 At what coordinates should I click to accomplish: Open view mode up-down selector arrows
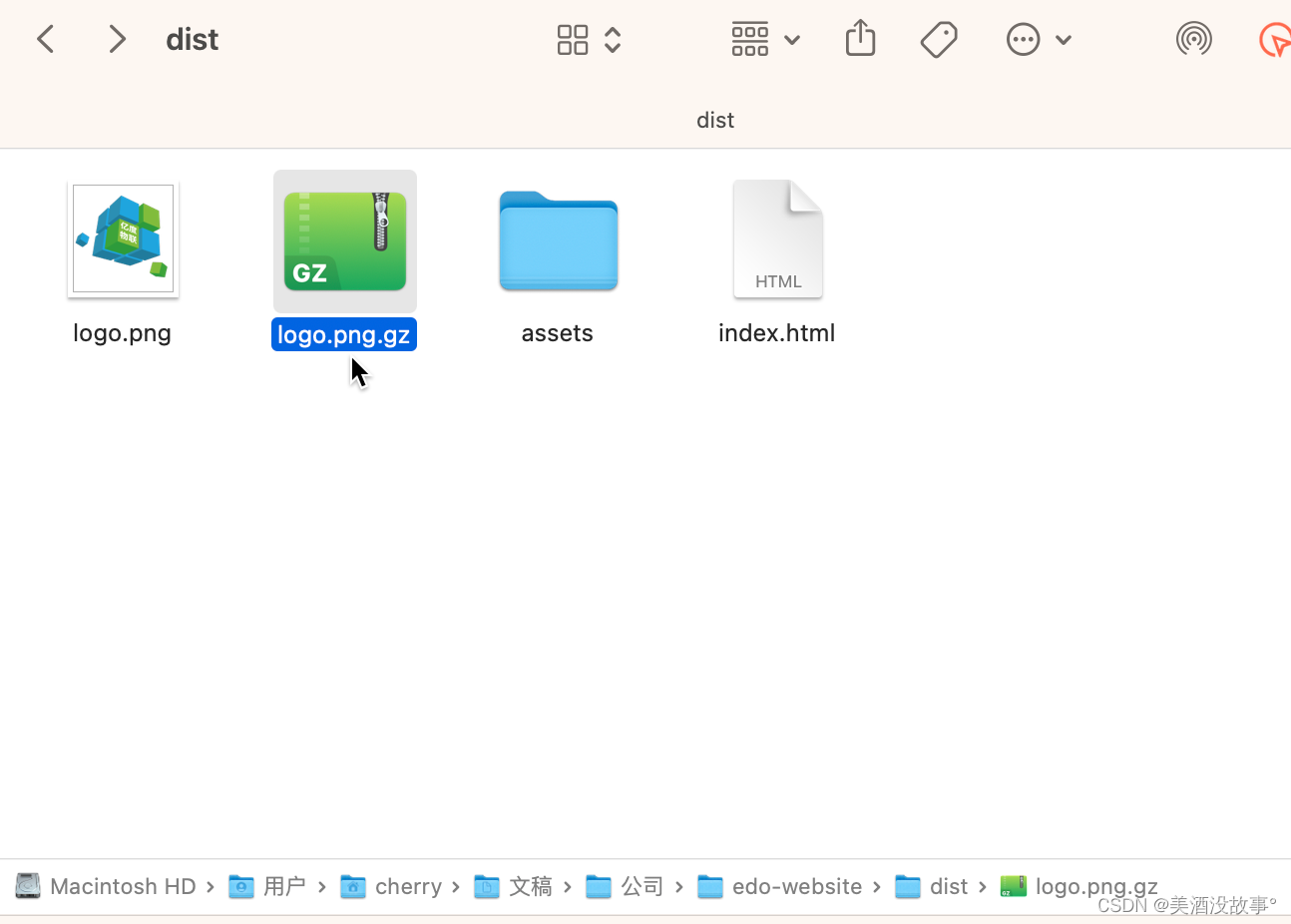click(x=613, y=40)
